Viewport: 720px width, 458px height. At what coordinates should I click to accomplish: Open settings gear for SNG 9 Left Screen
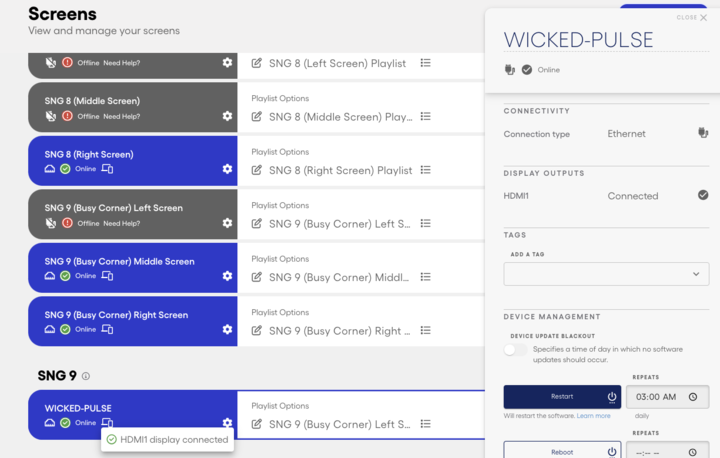(227, 223)
